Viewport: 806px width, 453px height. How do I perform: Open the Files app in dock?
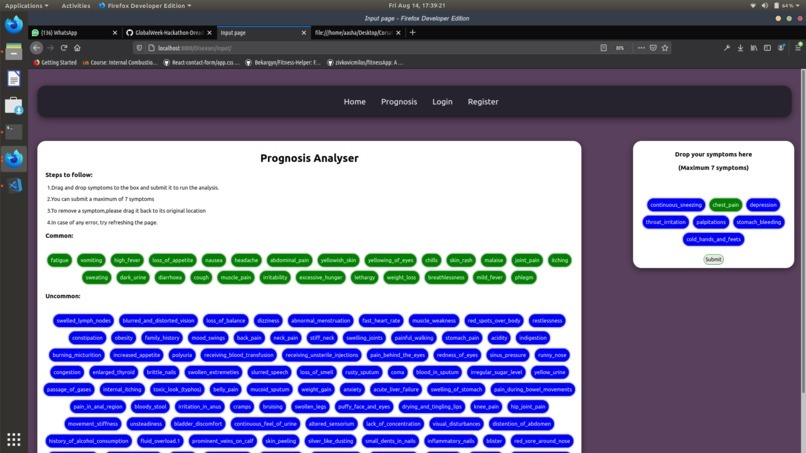(x=14, y=51)
